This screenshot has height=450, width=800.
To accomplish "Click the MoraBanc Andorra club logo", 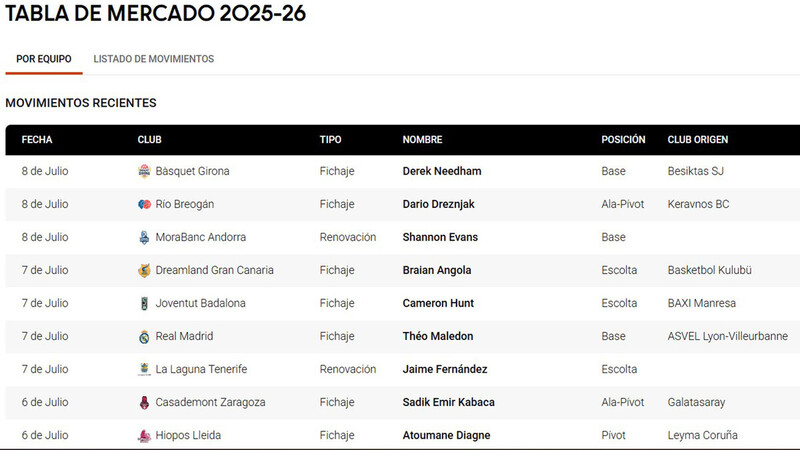I will click(x=144, y=237).
